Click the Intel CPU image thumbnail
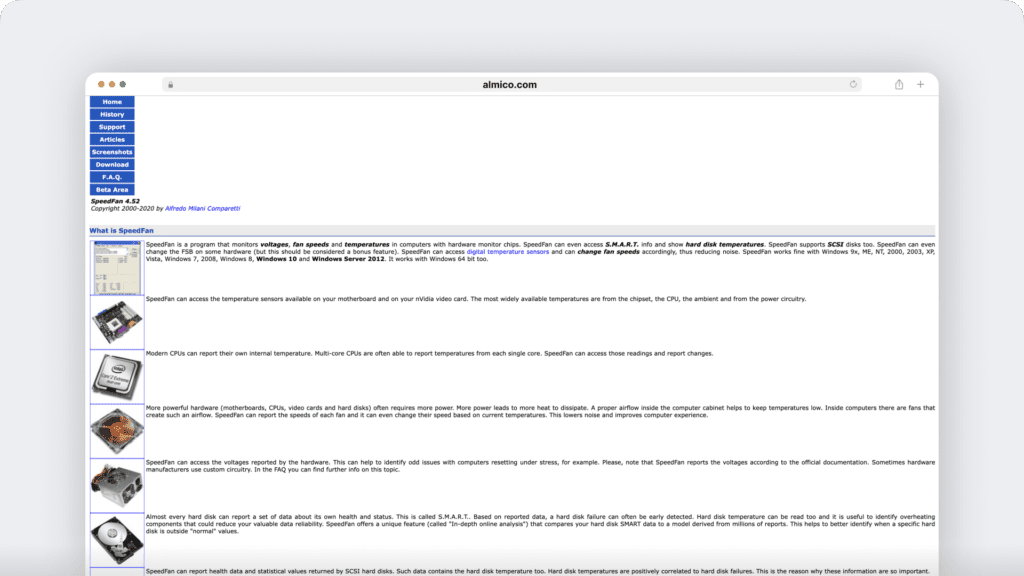Viewport: 1024px width, 576px height. 117,376
